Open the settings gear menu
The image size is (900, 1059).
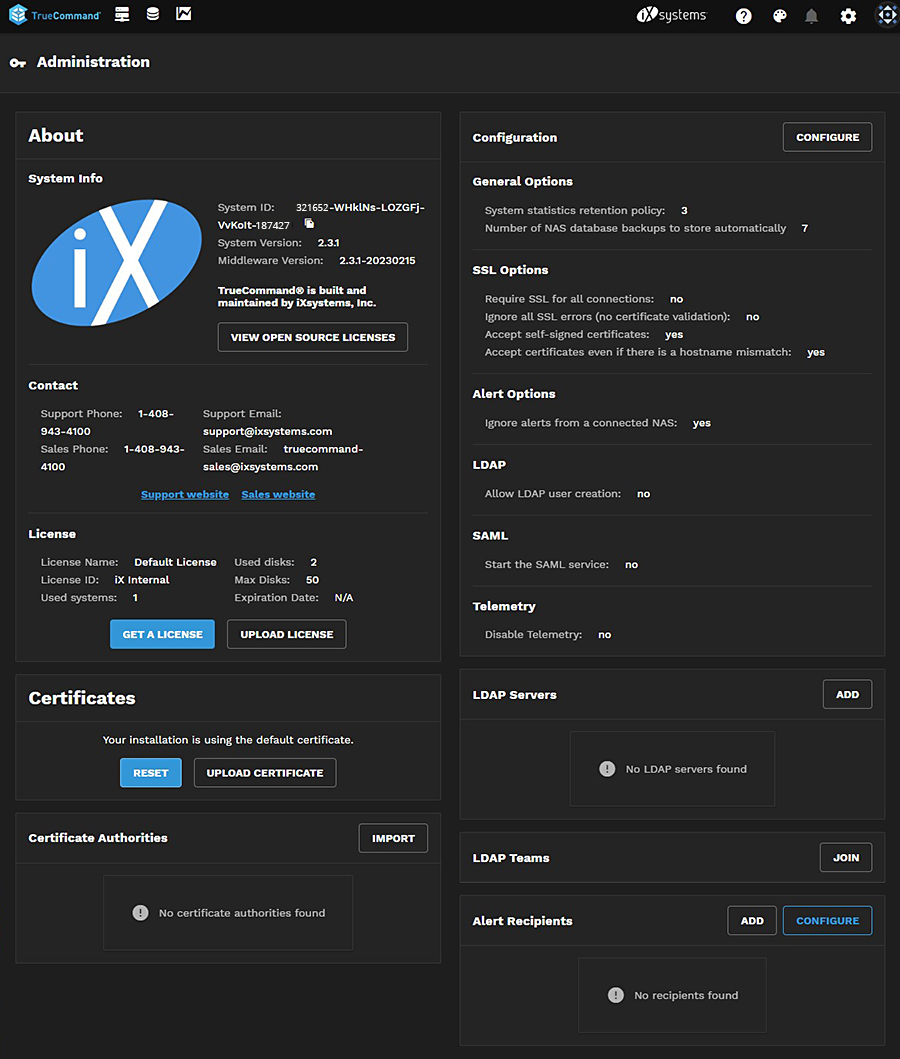point(848,16)
